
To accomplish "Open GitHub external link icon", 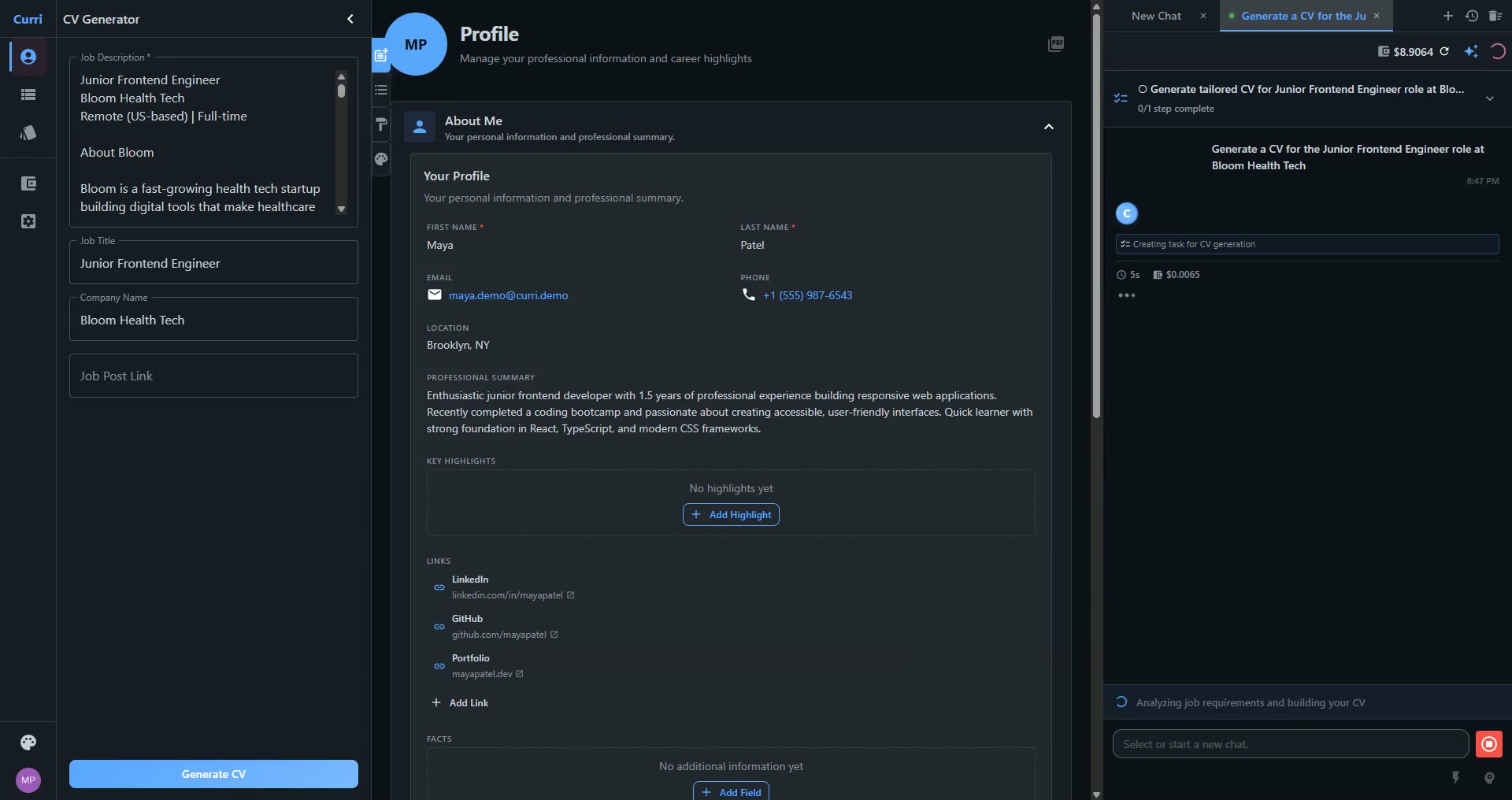I will pos(554,635).
